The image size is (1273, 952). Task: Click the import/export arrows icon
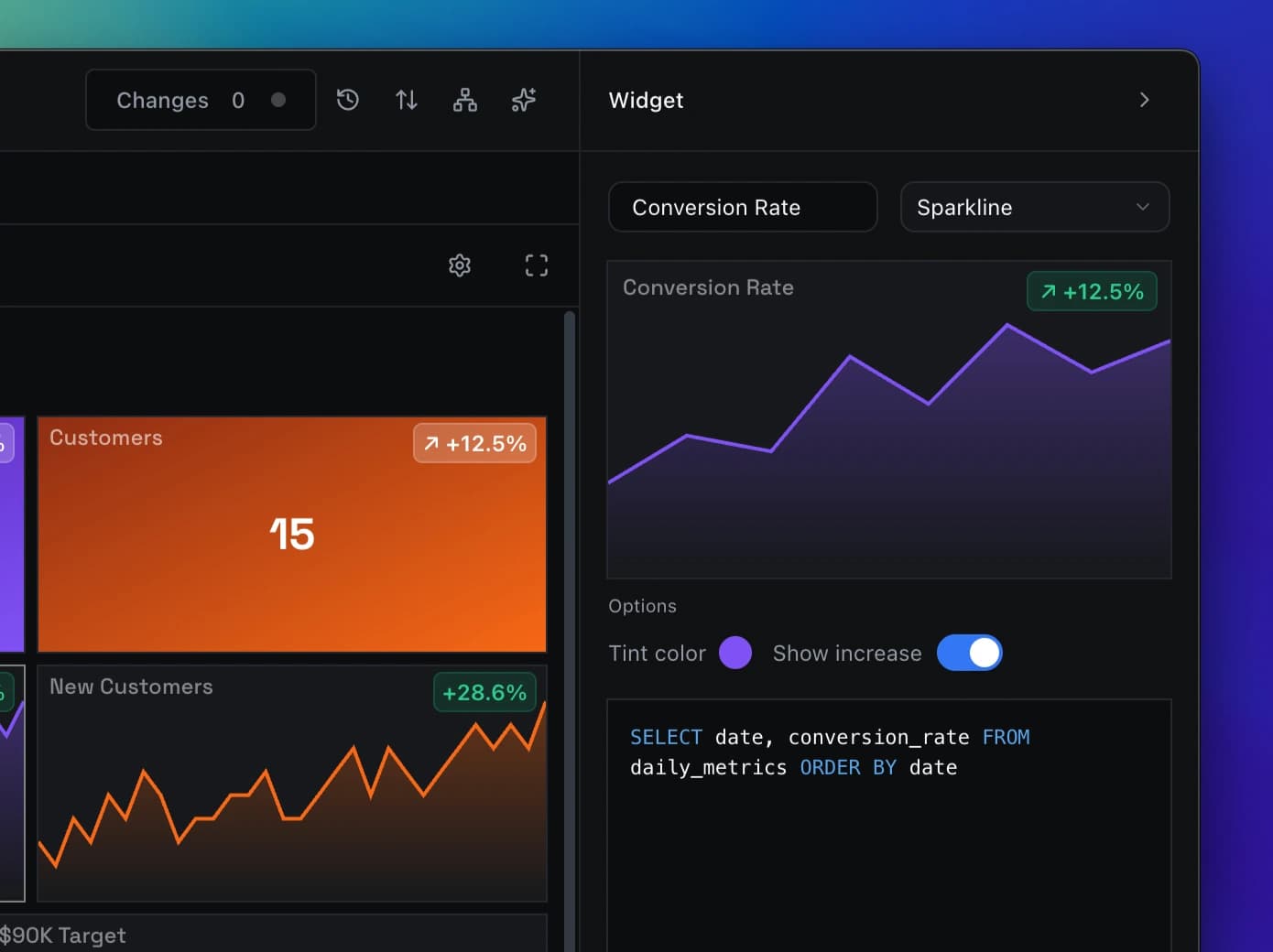pyautogui.click(x=406, y=100)
